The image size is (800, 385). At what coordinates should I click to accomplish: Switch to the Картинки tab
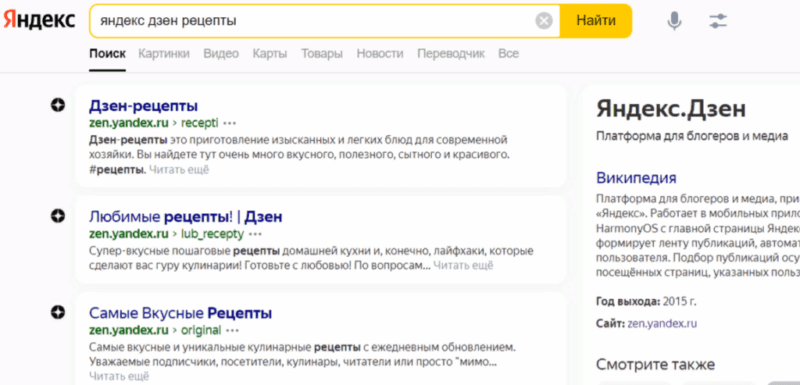click(164, 54)
